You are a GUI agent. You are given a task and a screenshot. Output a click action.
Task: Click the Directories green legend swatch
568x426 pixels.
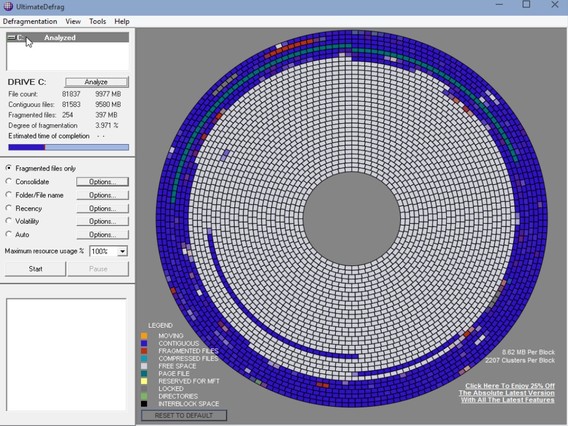tap(144, 396)
